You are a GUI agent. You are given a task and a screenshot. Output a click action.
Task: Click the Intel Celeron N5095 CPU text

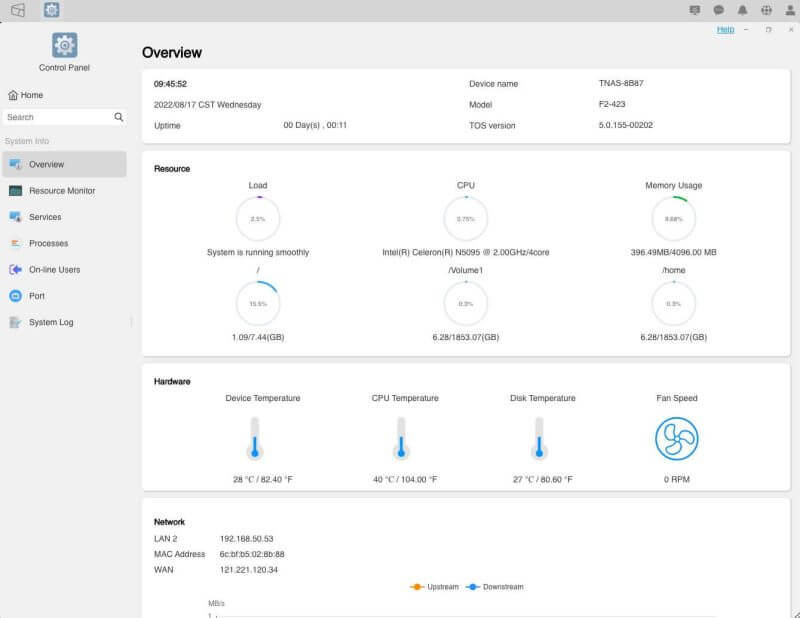[x=466, y=252]
